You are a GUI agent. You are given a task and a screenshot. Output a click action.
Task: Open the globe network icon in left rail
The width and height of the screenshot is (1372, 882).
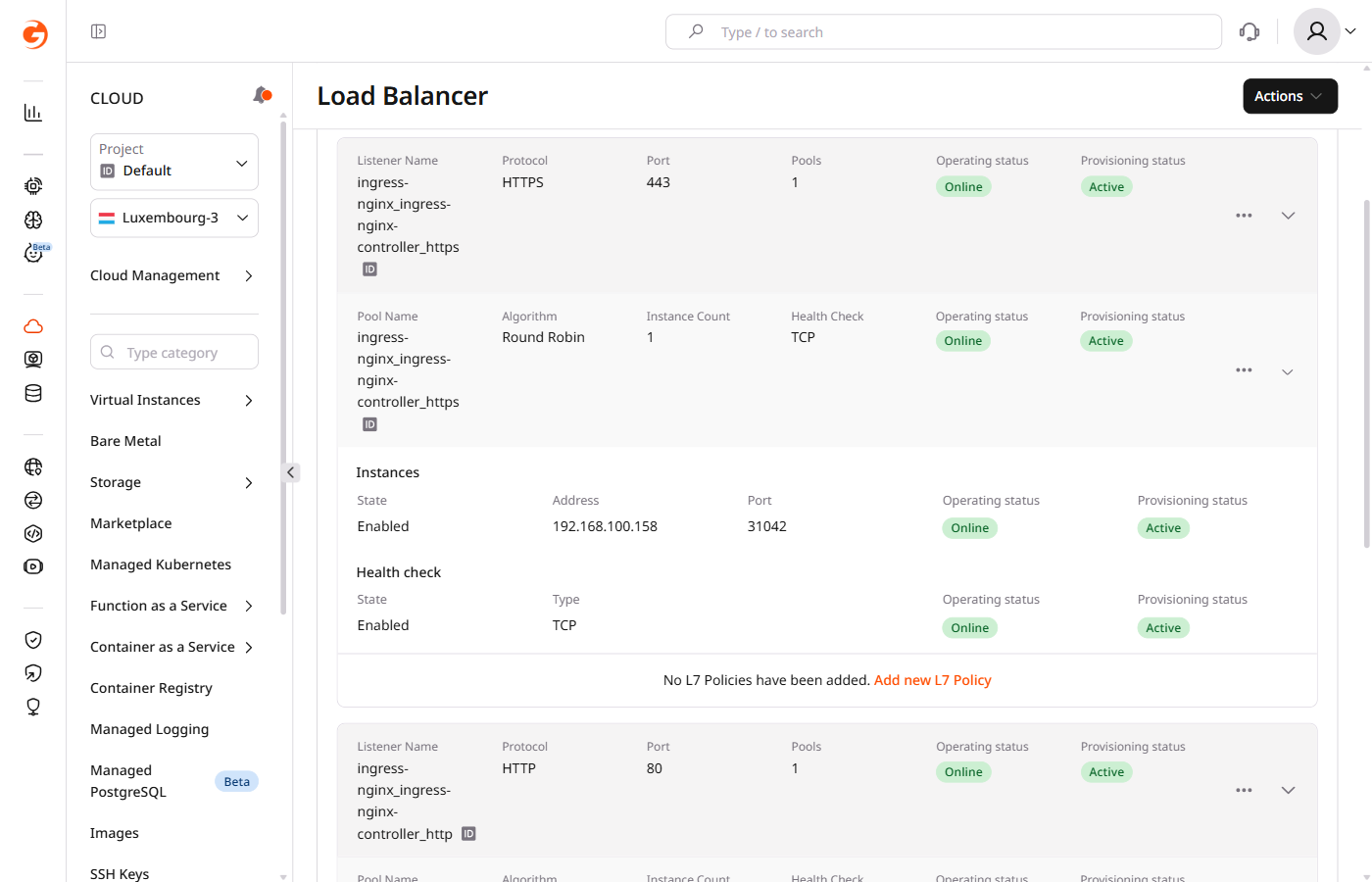click(33, 467)
